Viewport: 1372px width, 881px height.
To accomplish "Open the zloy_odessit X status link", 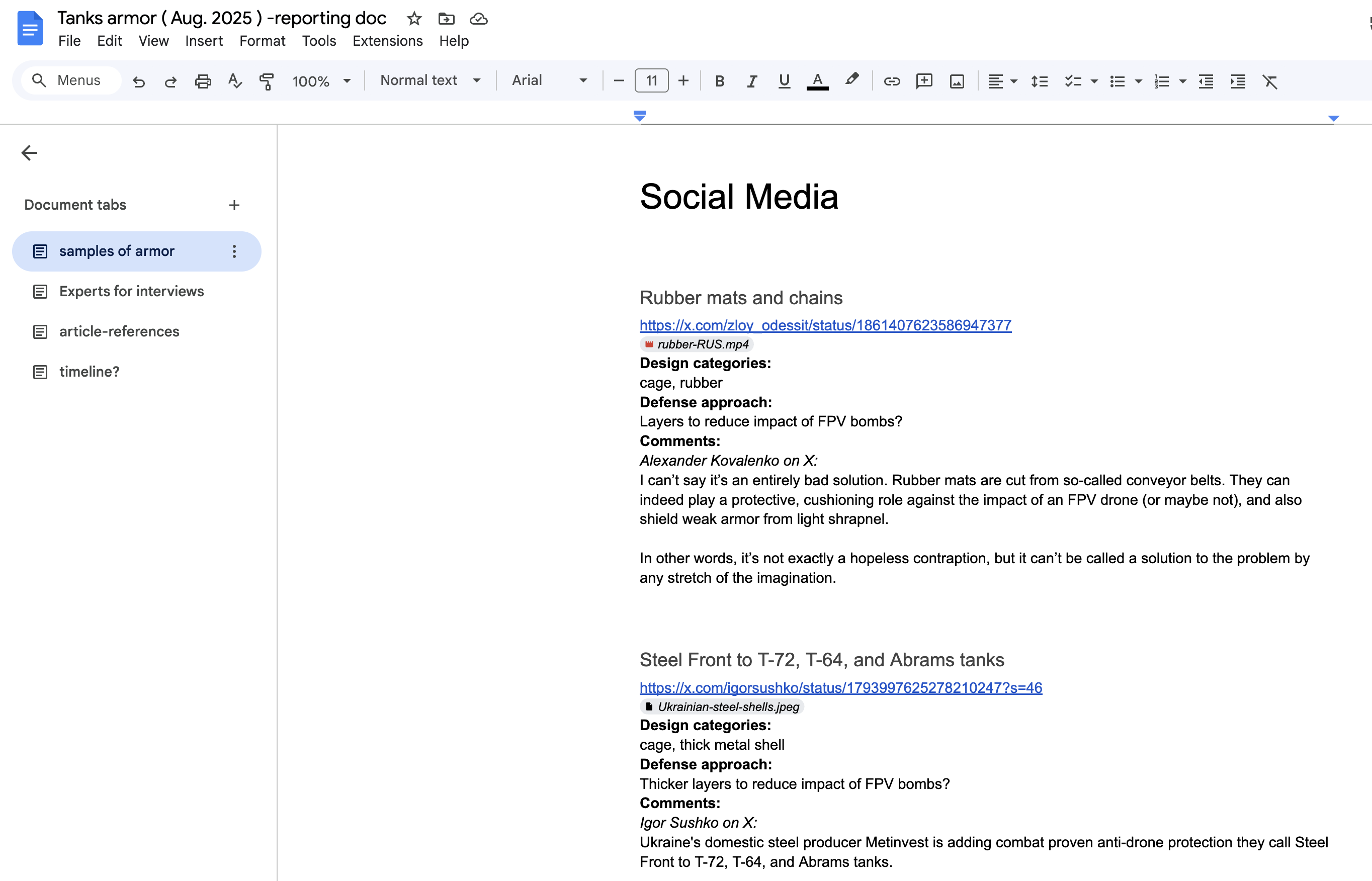I will tap(825, 325).
